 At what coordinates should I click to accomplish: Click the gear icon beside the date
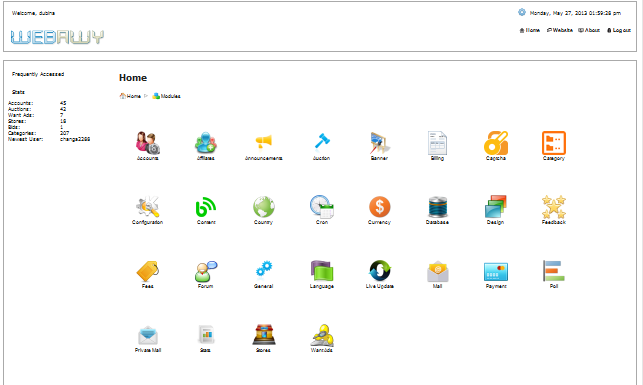522,12
